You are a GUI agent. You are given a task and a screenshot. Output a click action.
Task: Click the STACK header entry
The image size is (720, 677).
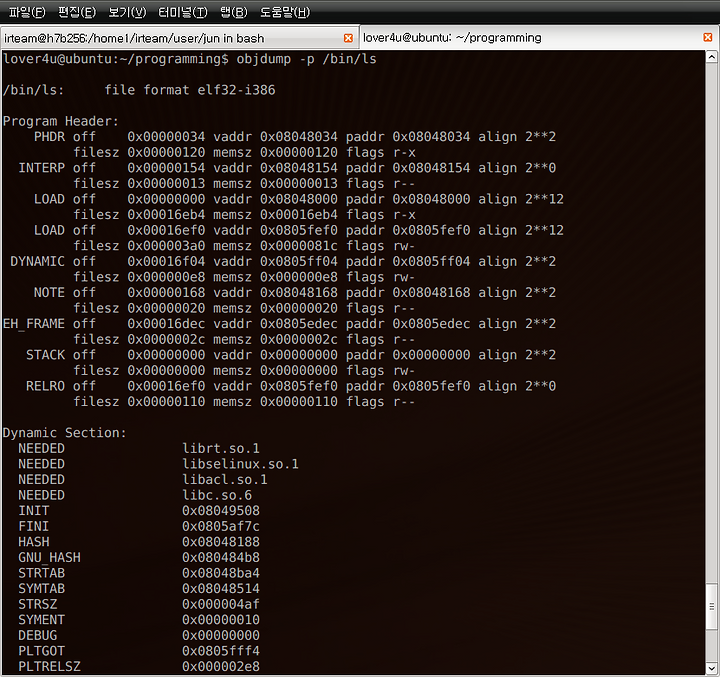click(45, 355)
